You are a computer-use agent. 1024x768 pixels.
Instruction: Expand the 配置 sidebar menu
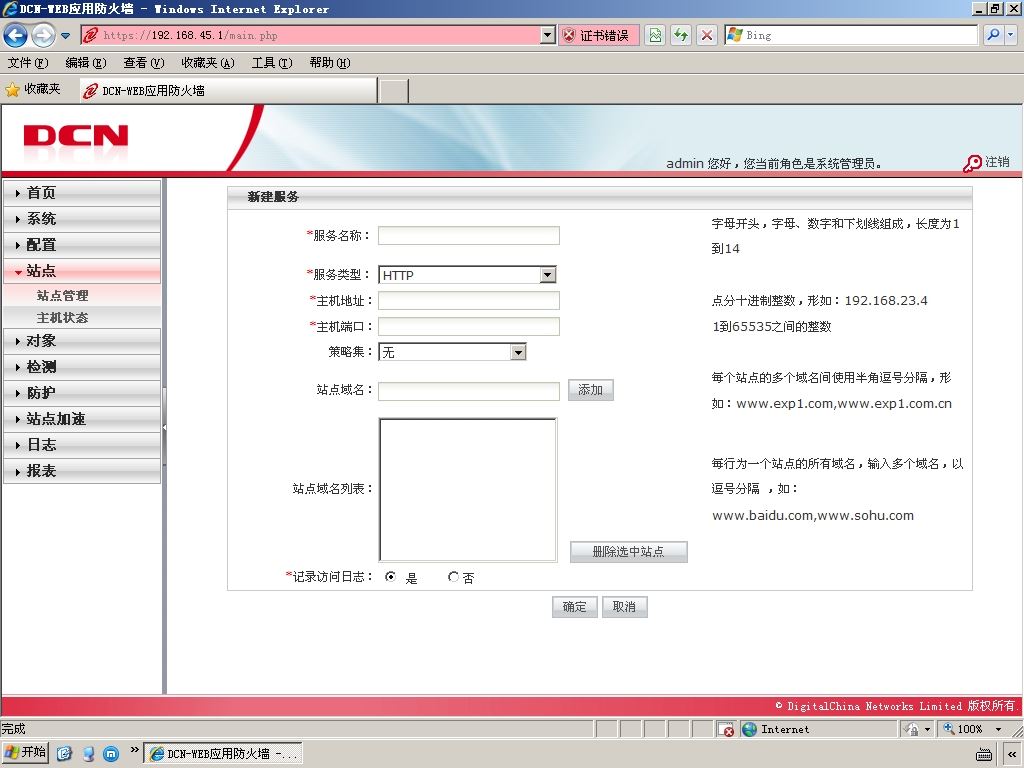[x=82, y=246]
